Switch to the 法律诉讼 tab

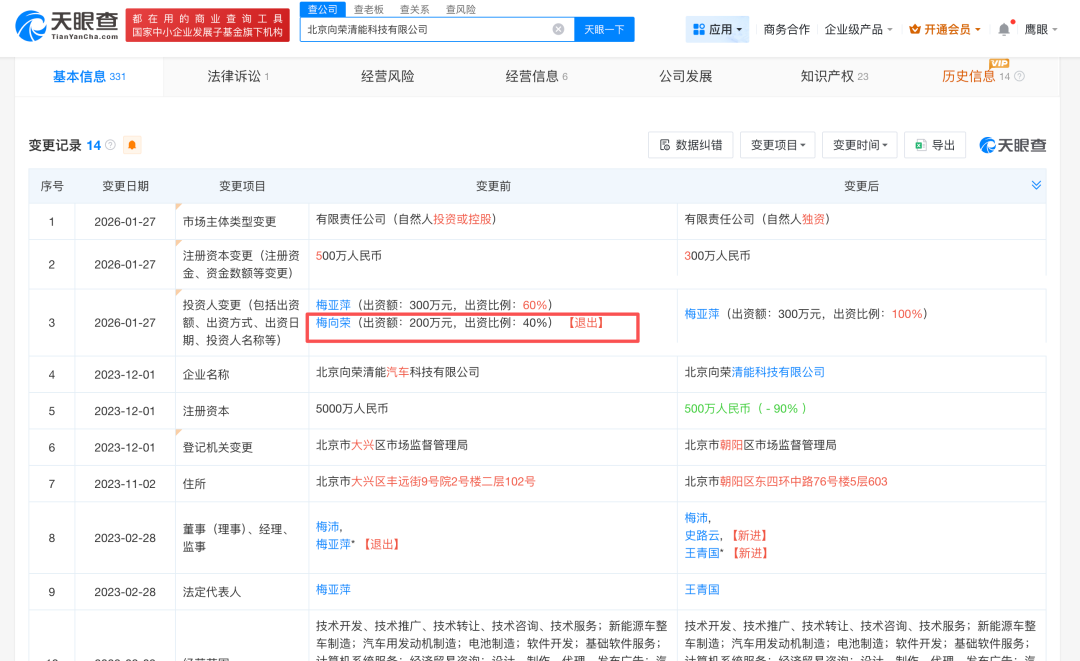(x=238, y=77)
